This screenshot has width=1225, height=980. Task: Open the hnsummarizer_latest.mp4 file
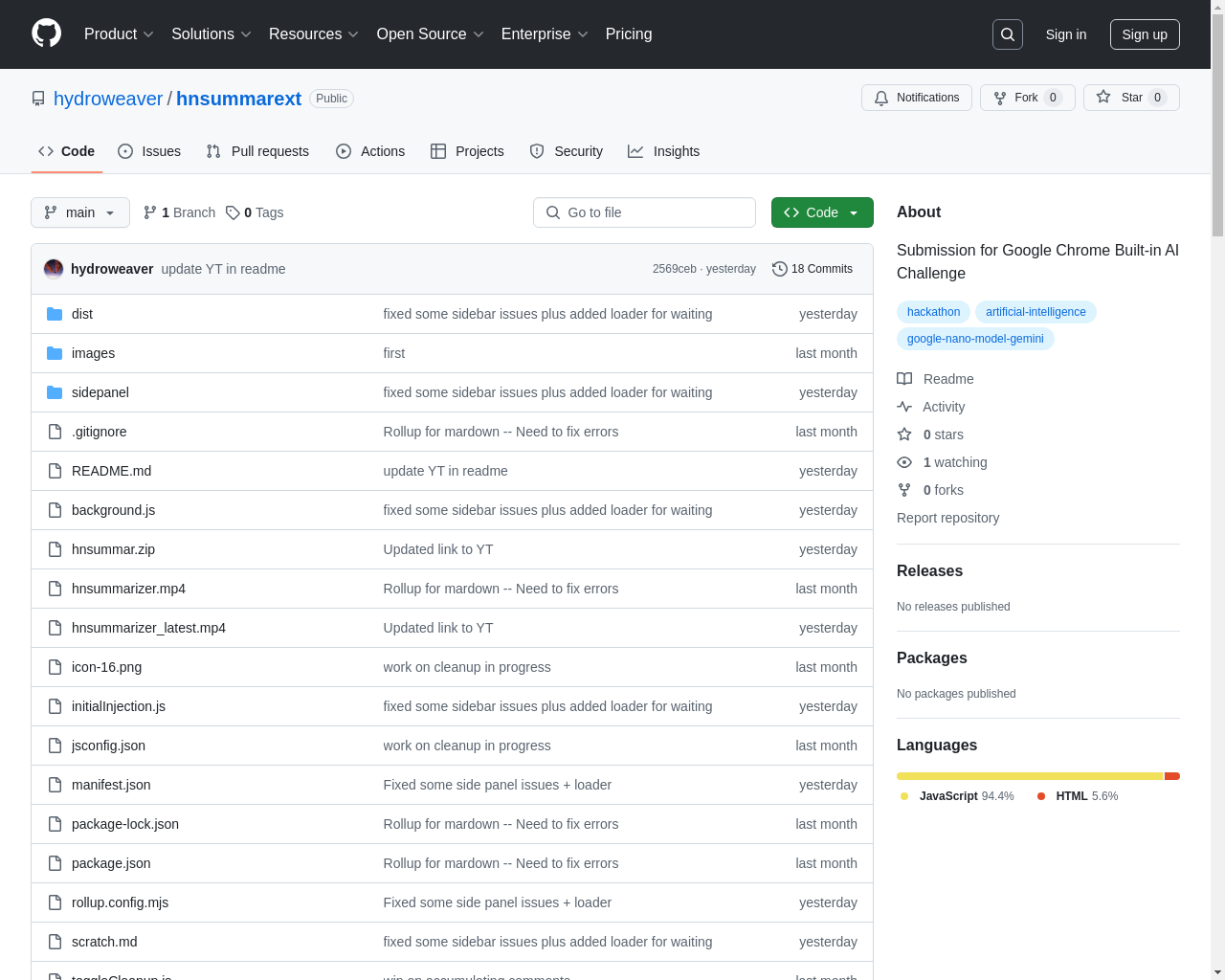pyautogui.click(x=148, y=628)
